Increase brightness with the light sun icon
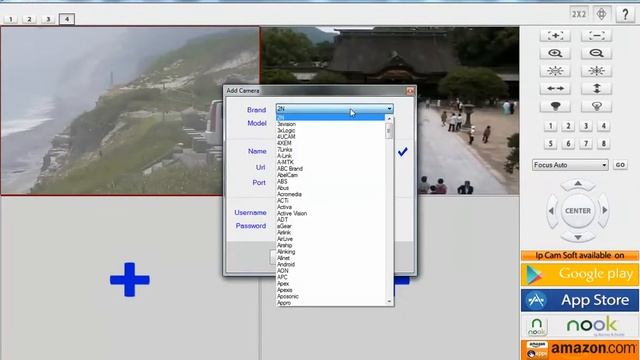 coord(555,71)
